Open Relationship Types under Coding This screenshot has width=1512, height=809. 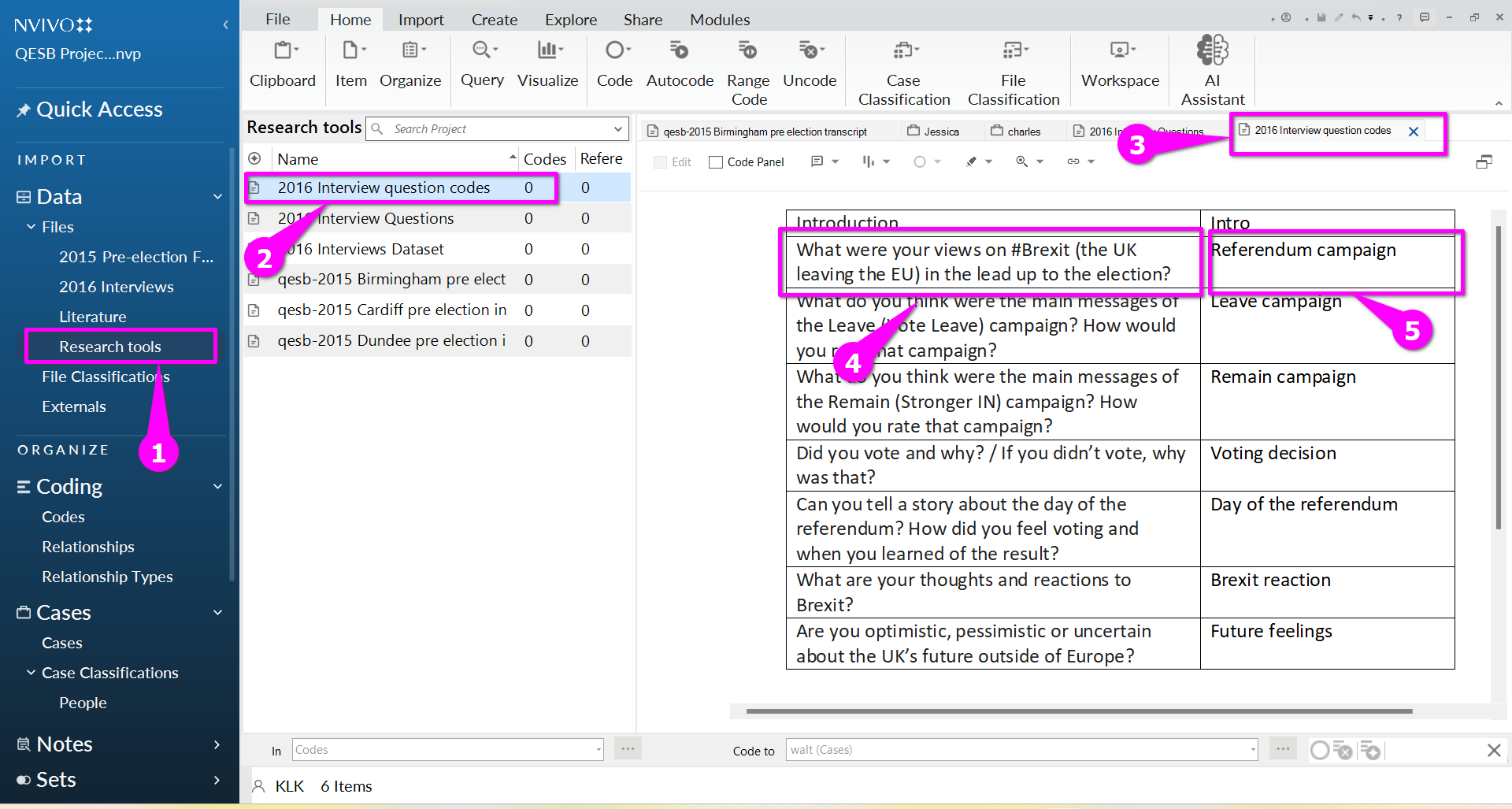click(x=107, y=577)
